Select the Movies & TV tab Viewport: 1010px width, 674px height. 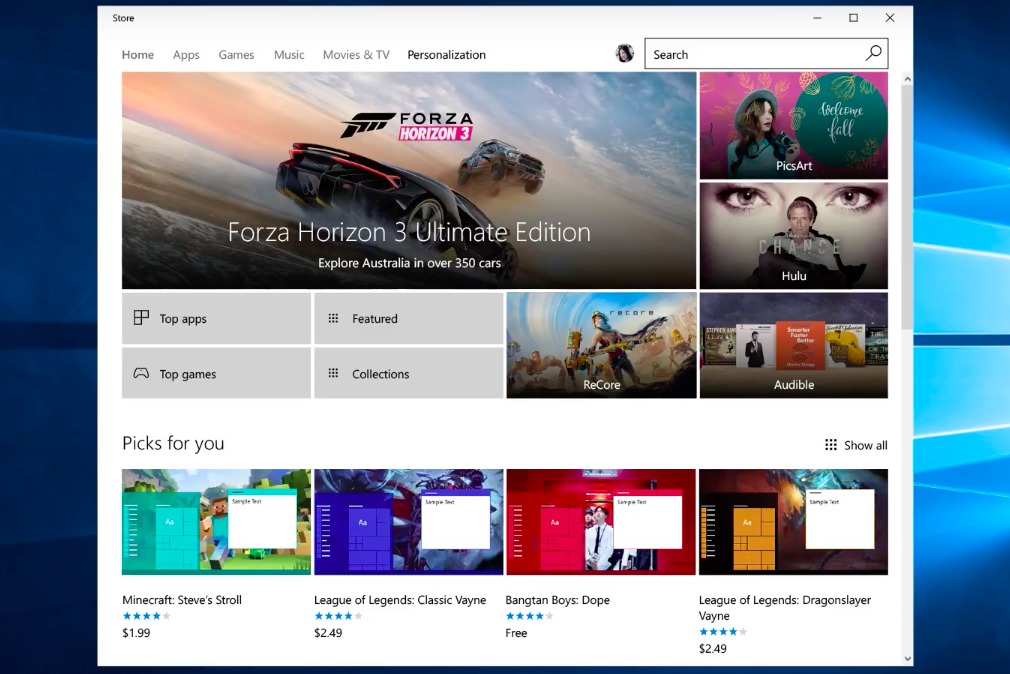point(356,55)
